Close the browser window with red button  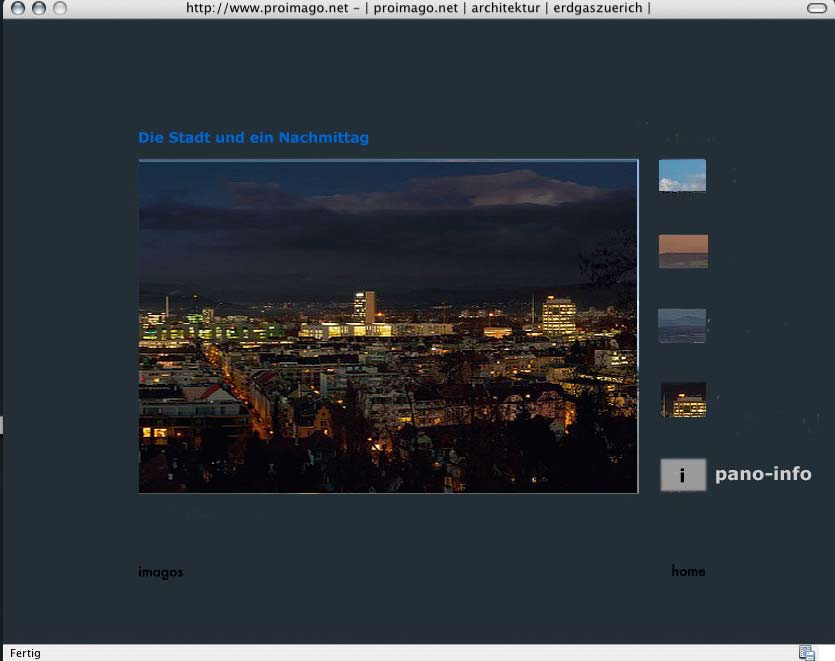click(x=18, y=8)
